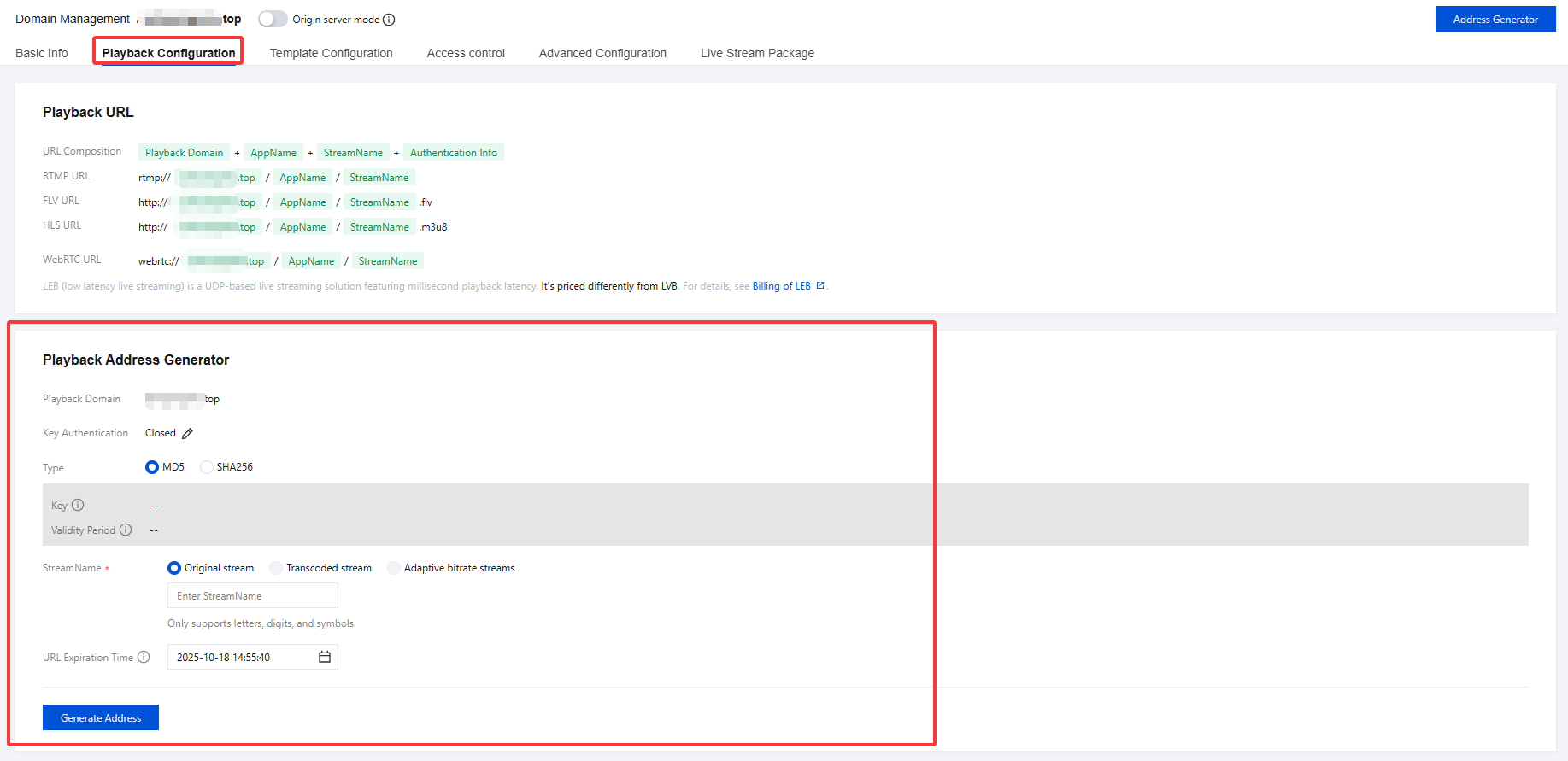Click the info icon beside Origin server mode
1568x761 pixels.
pos(389,20)
